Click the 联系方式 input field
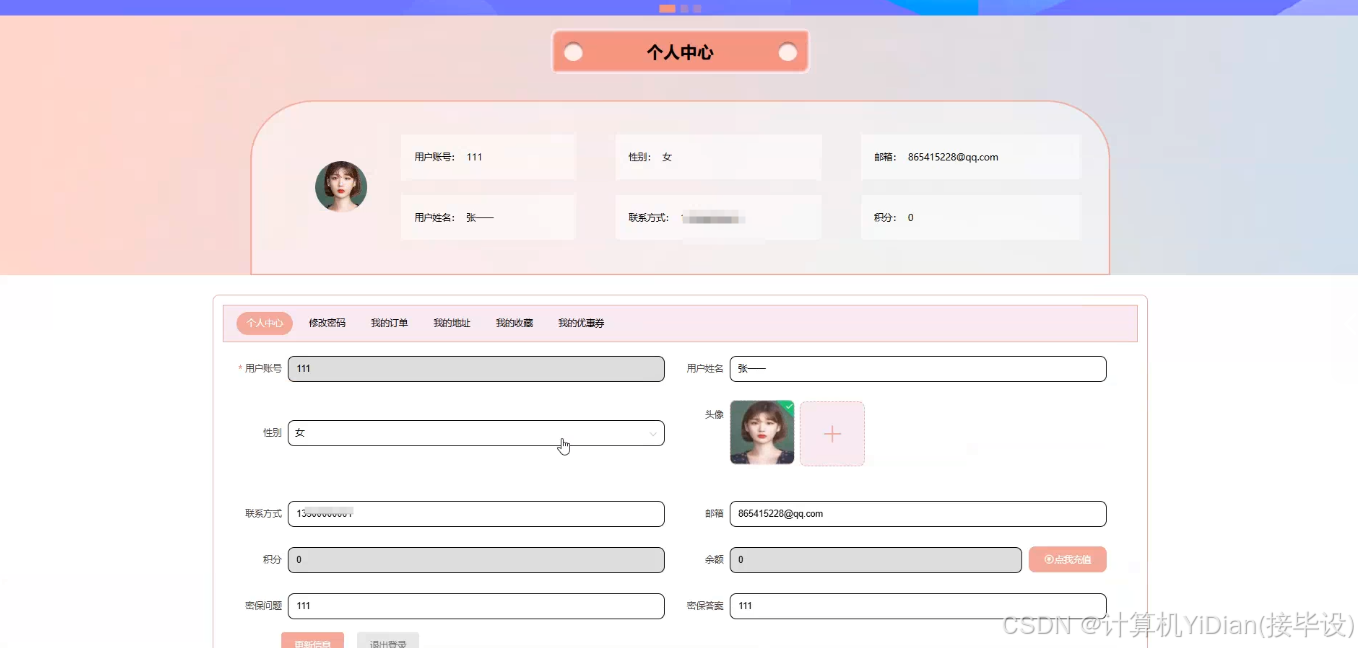The image size is (1358, 648). pyautogui.click(x=476, y=513)
